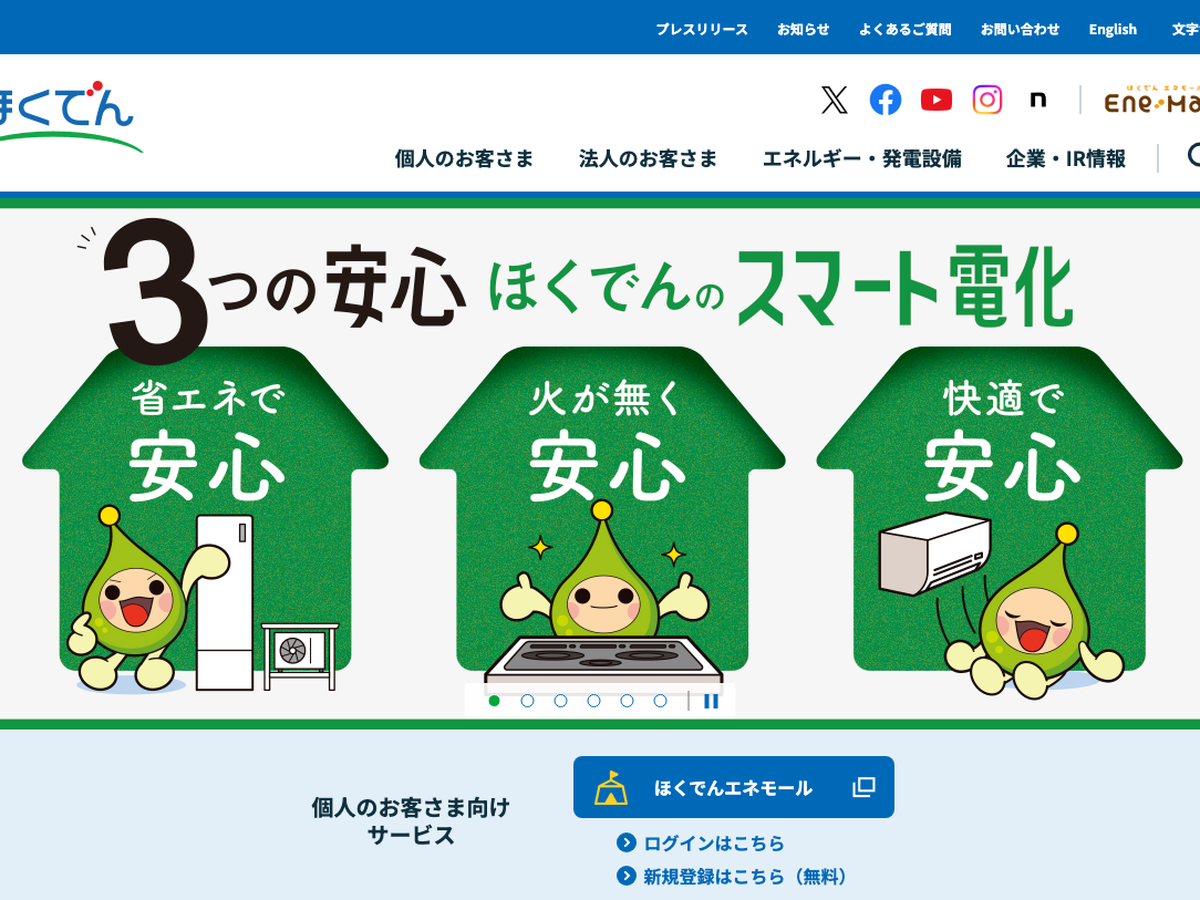
Task: Click the search magnifier icon
Action: (x=1193, y=156)
